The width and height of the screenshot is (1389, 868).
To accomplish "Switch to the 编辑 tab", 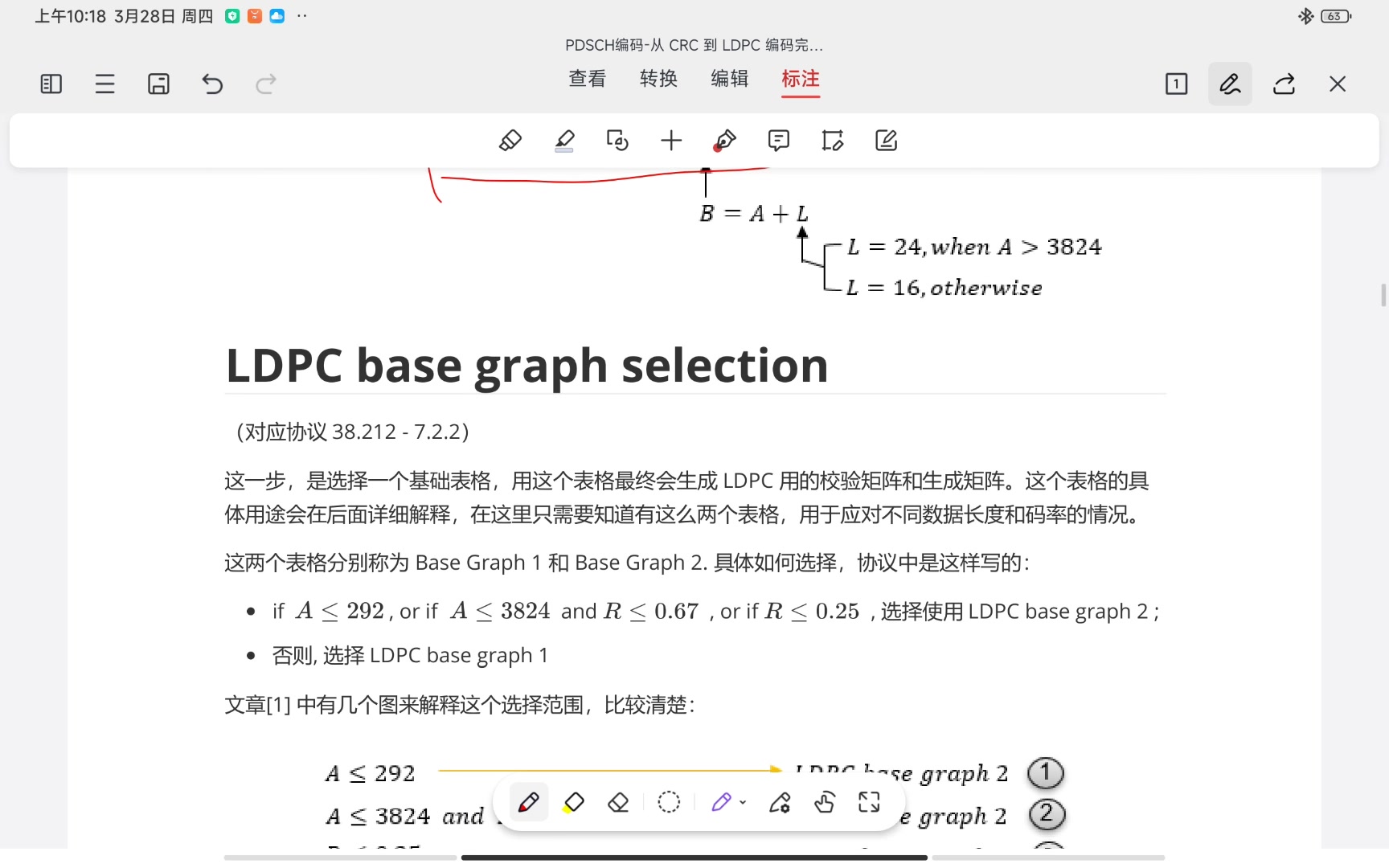I will coord(730,79).
